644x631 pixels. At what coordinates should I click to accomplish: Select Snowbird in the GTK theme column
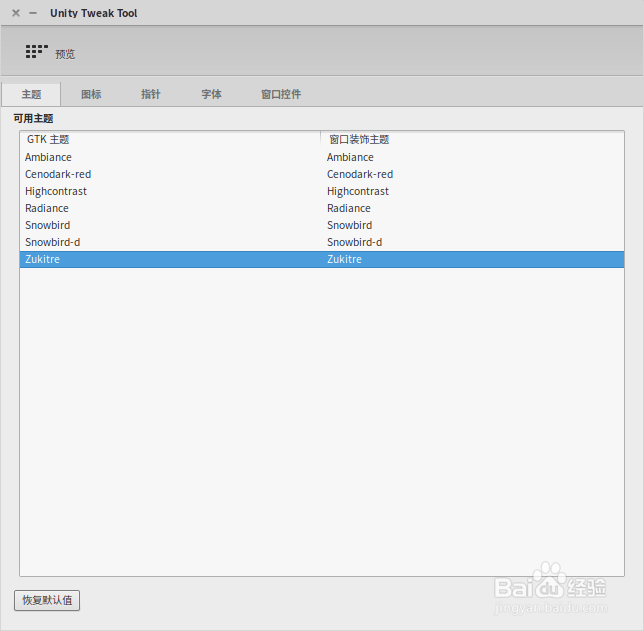click(x=48, y=225)
